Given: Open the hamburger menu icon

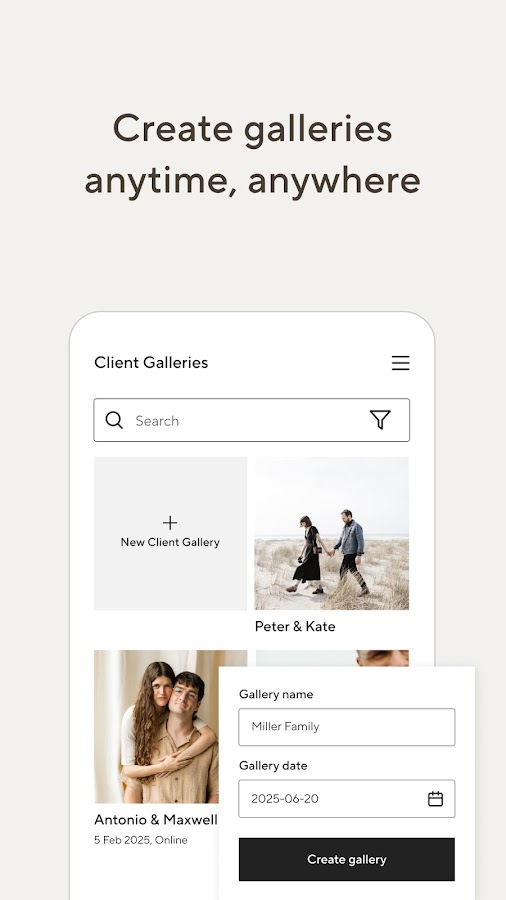Looking at the screenshot, I should click(x=400, y=363).
